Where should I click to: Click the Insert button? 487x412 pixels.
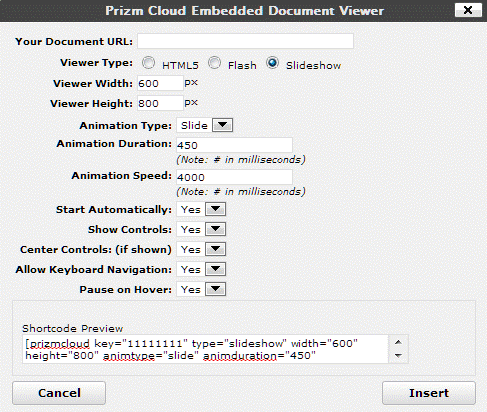[x=429, y=393]
